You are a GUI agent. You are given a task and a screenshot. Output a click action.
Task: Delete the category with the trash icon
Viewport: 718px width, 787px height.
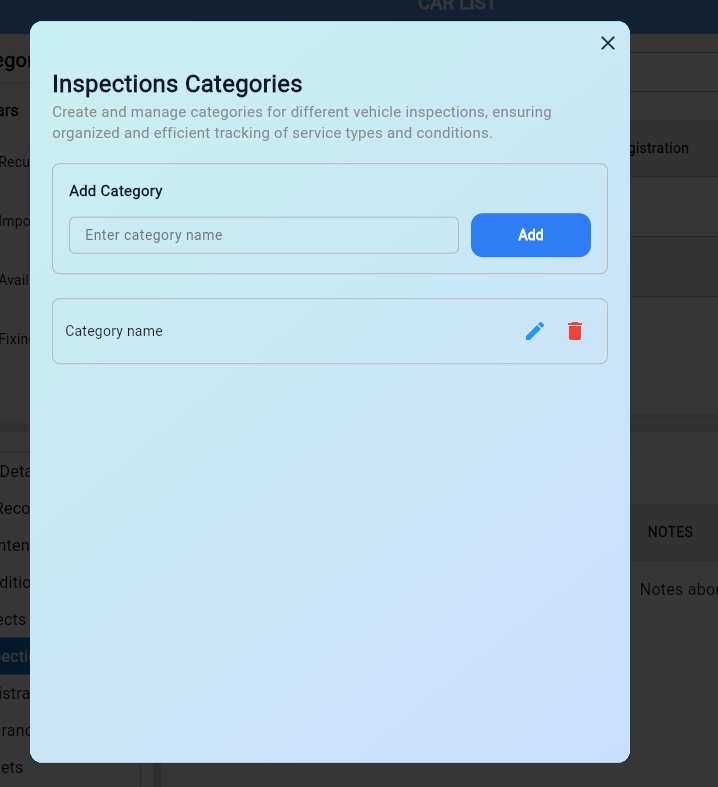[x=575, y=331]
